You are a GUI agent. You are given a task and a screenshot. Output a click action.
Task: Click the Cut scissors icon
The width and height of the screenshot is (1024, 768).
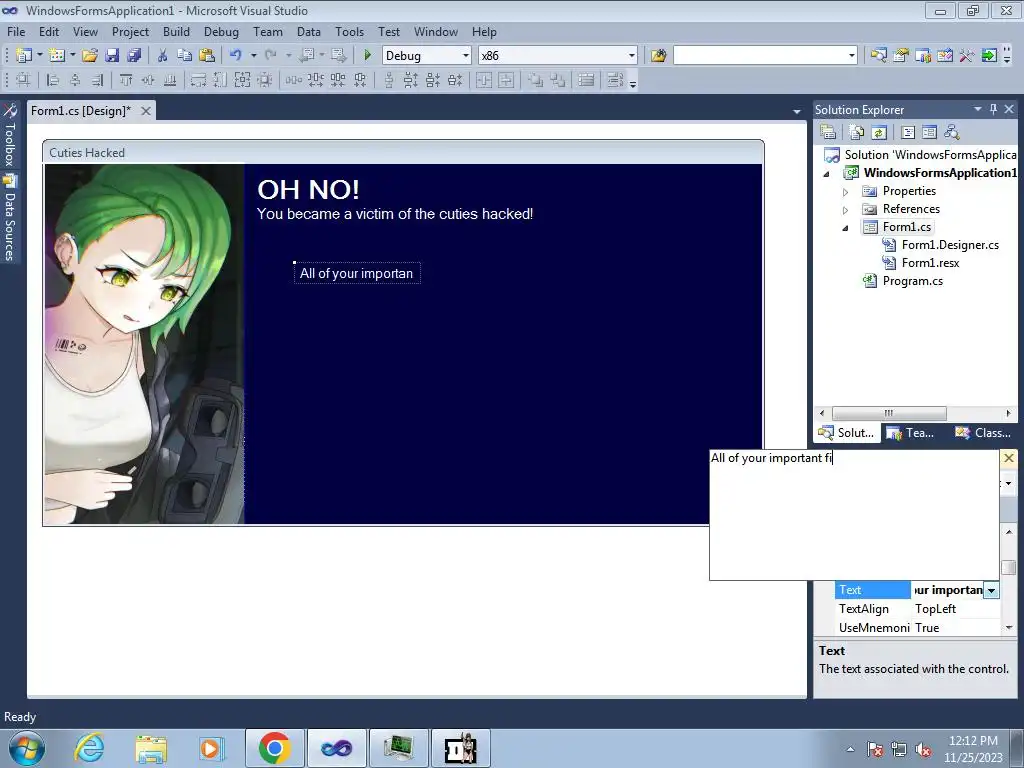163,56
